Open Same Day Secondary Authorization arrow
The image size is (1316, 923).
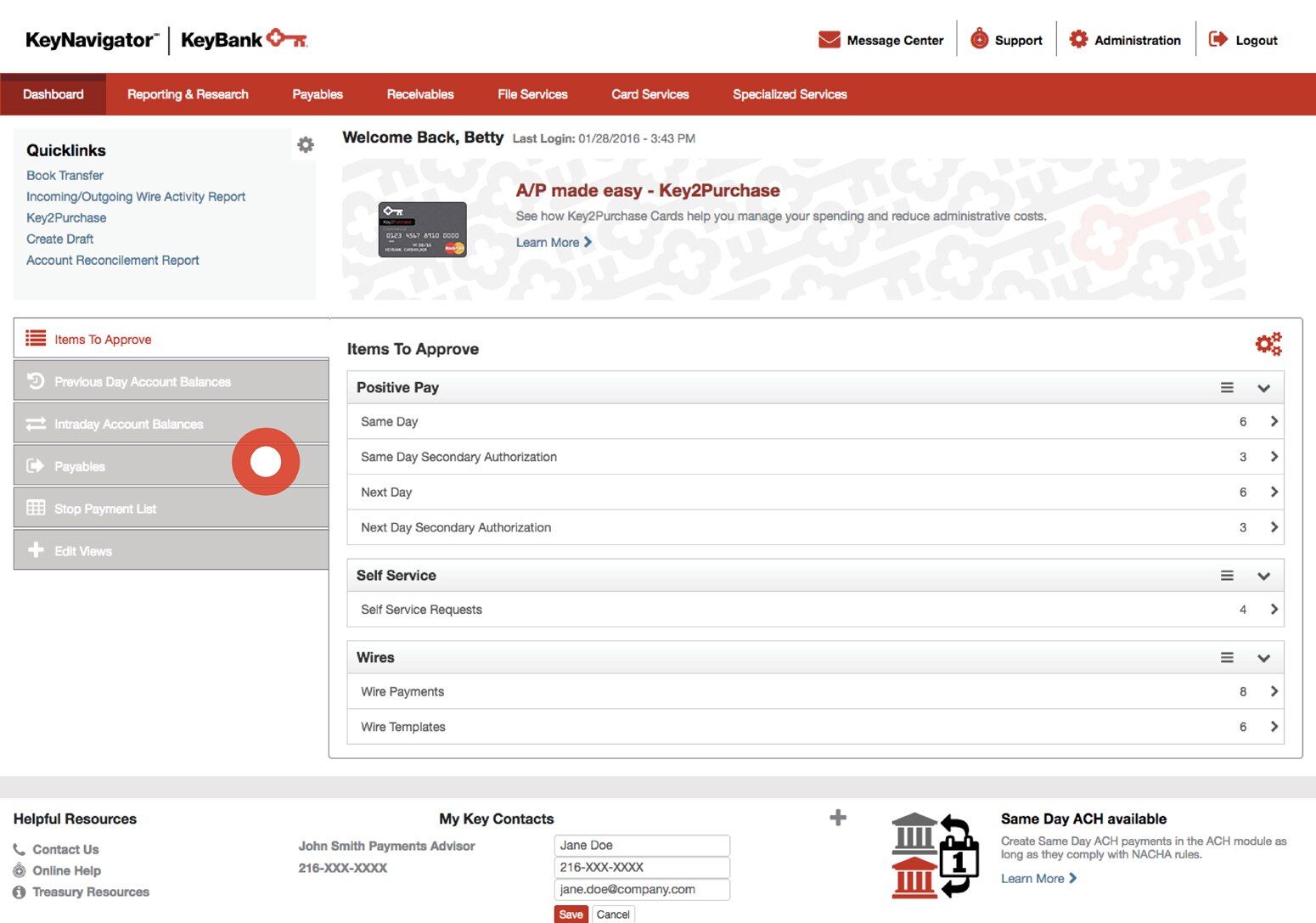coord(1274,457)
